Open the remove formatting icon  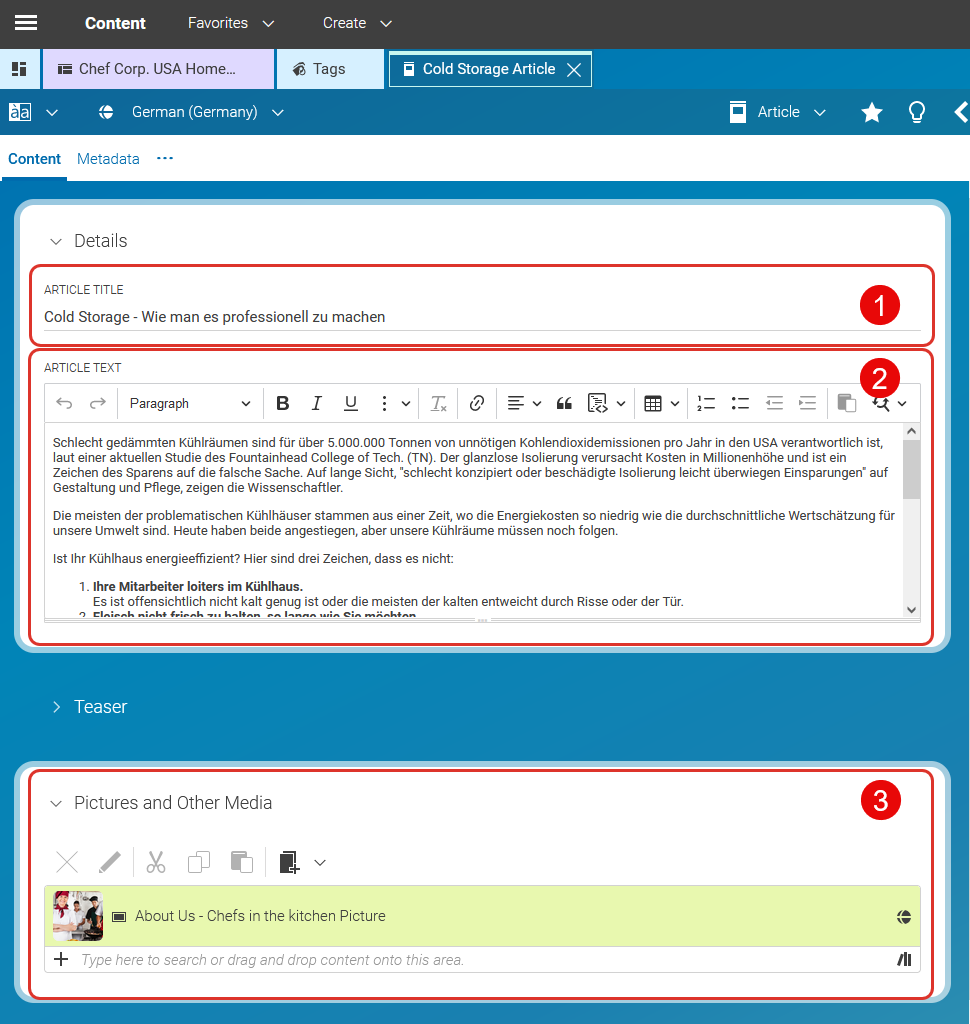coord(437,402)
